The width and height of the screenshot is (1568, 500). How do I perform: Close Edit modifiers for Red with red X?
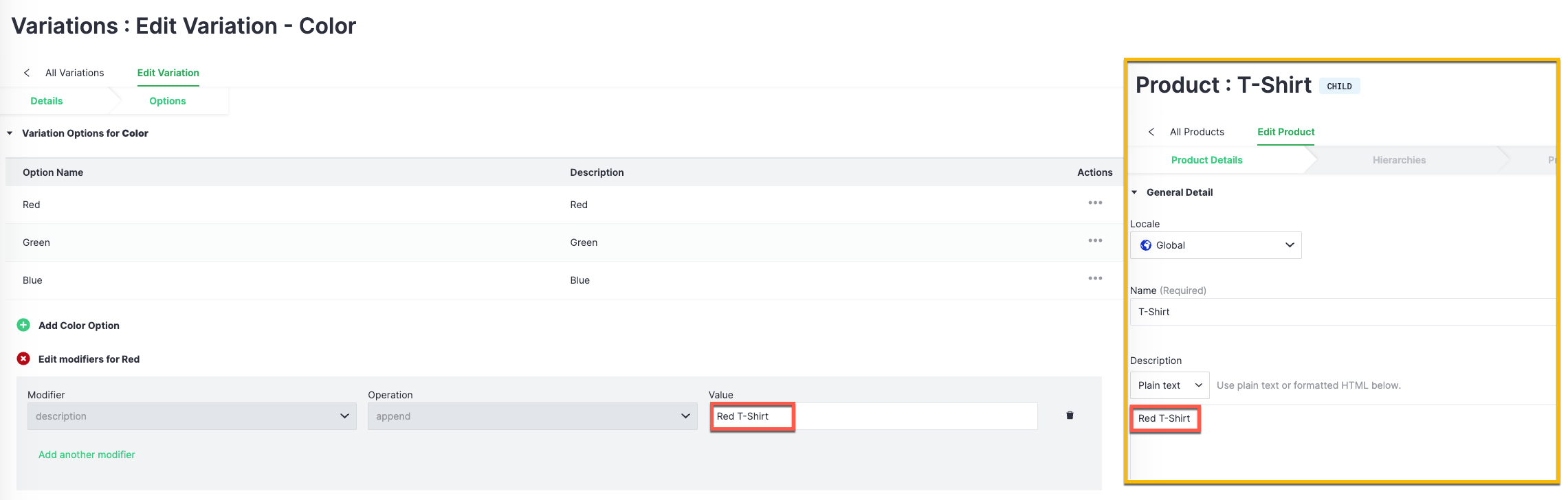coord(23,359)
